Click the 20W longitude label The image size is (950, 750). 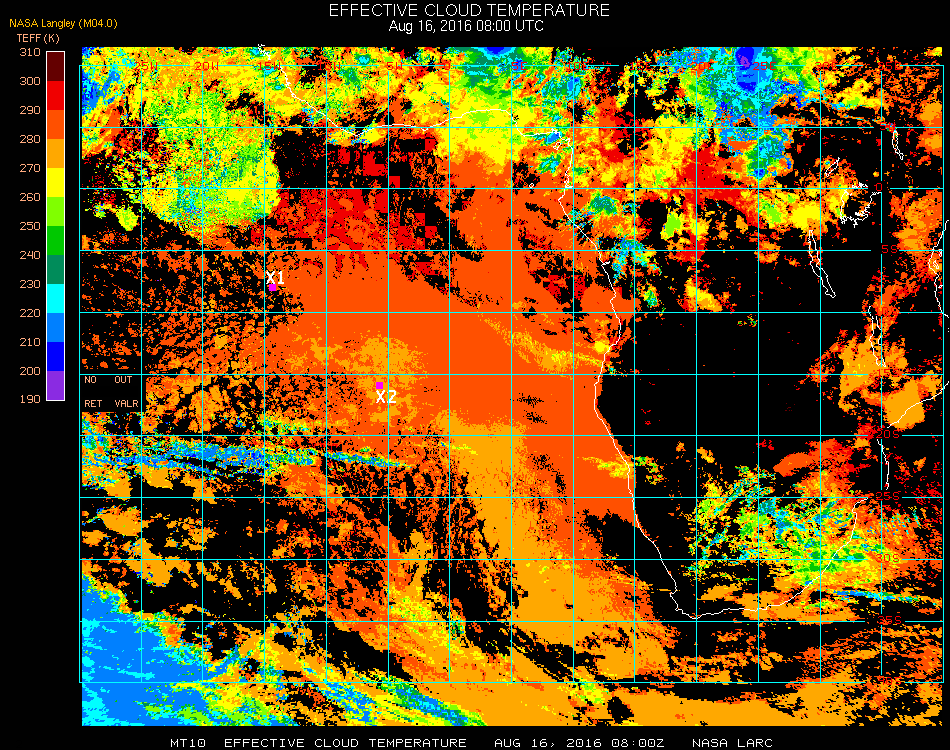[x=207, y=65]
